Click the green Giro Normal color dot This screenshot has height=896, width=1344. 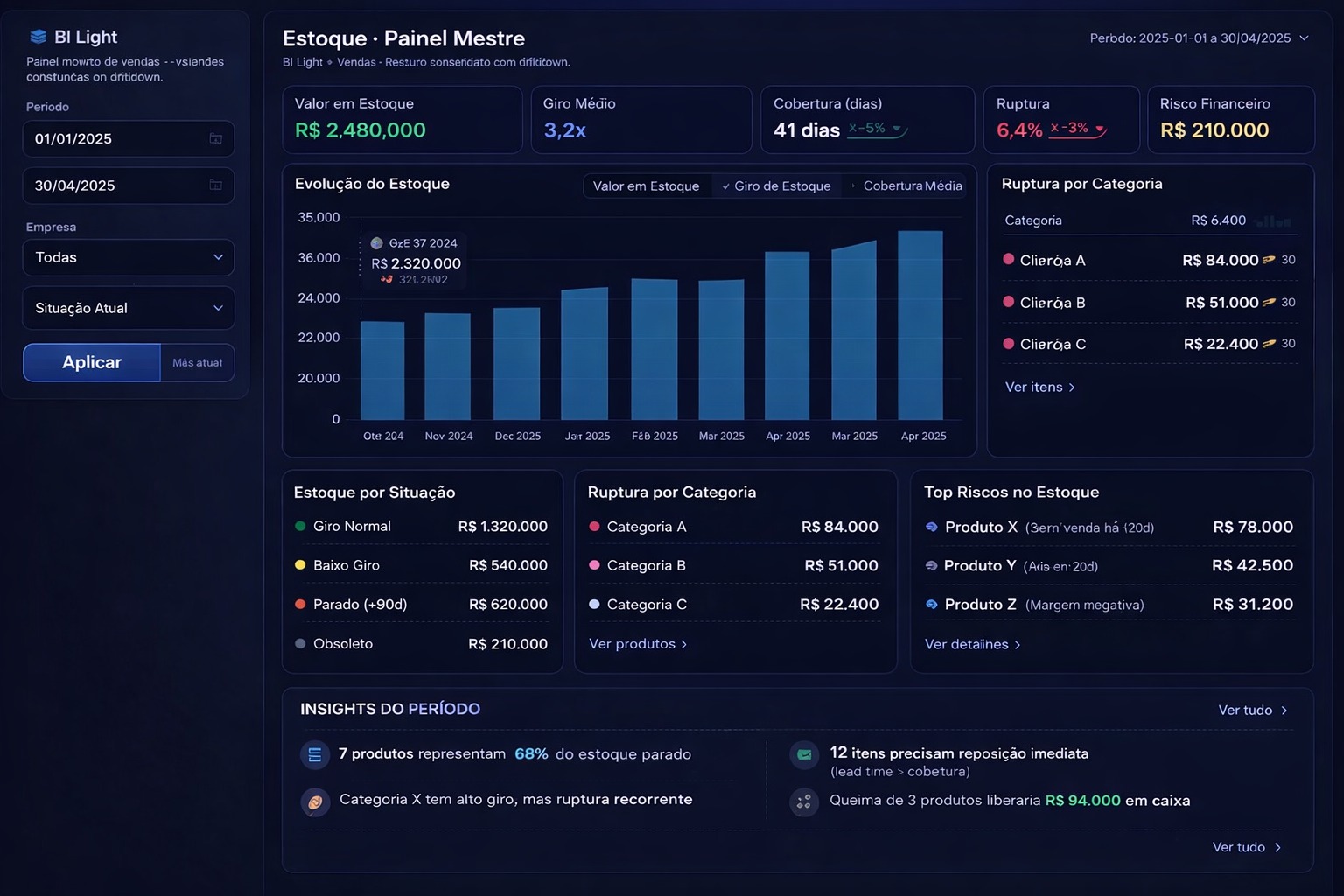point(300,526)
